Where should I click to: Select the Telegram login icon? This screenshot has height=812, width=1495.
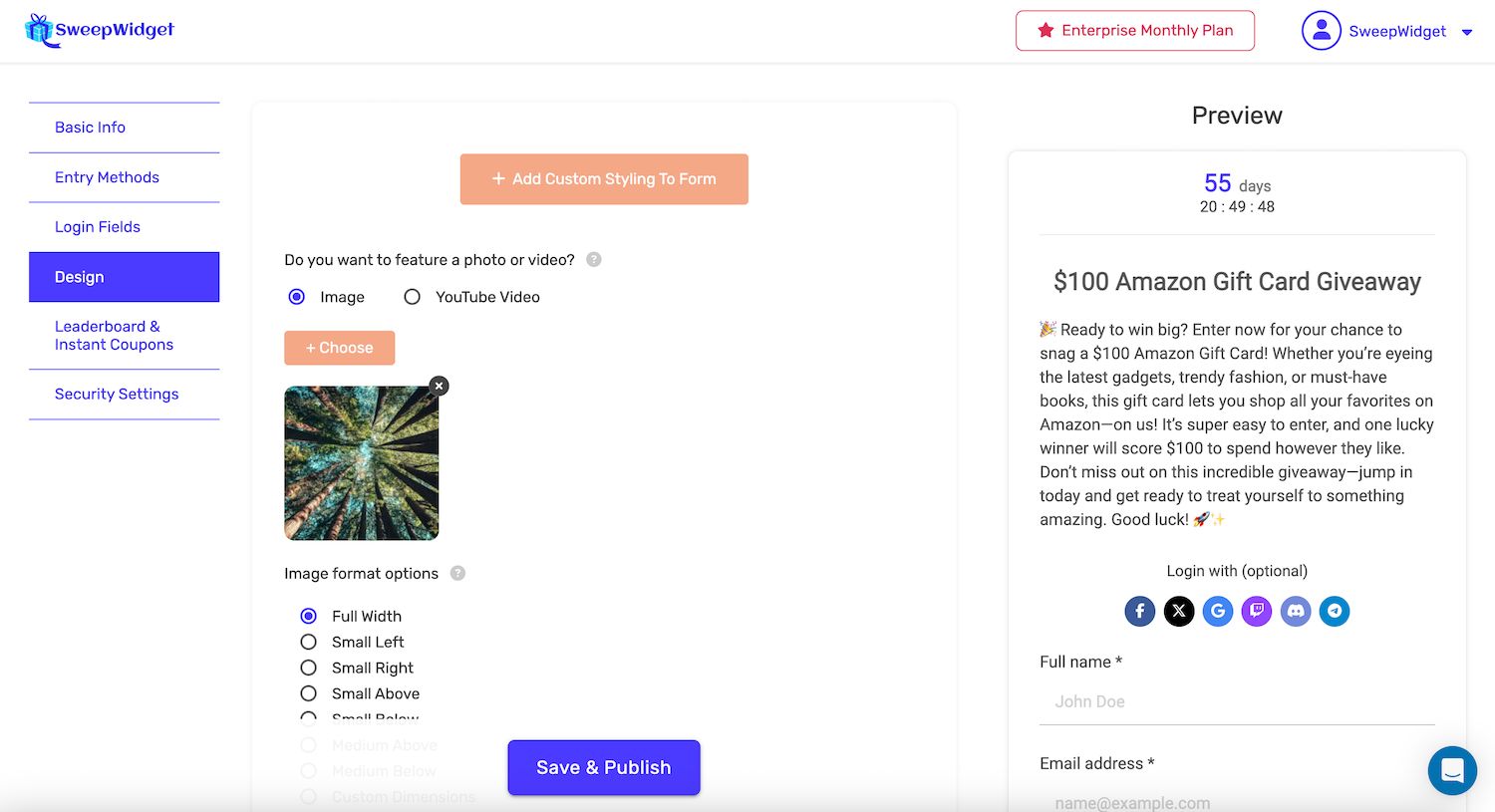coord(1334,611)
